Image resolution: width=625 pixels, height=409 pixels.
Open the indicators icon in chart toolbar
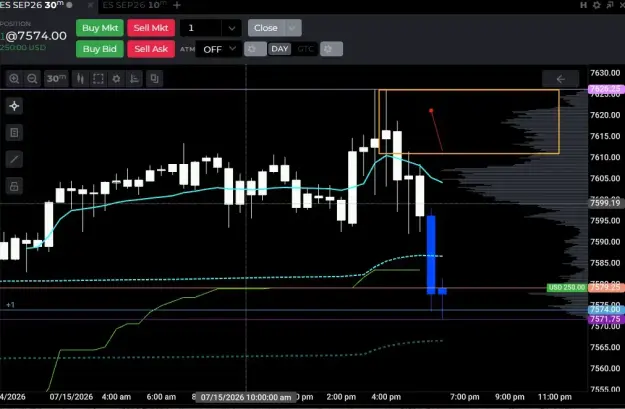tap(134, 79)
